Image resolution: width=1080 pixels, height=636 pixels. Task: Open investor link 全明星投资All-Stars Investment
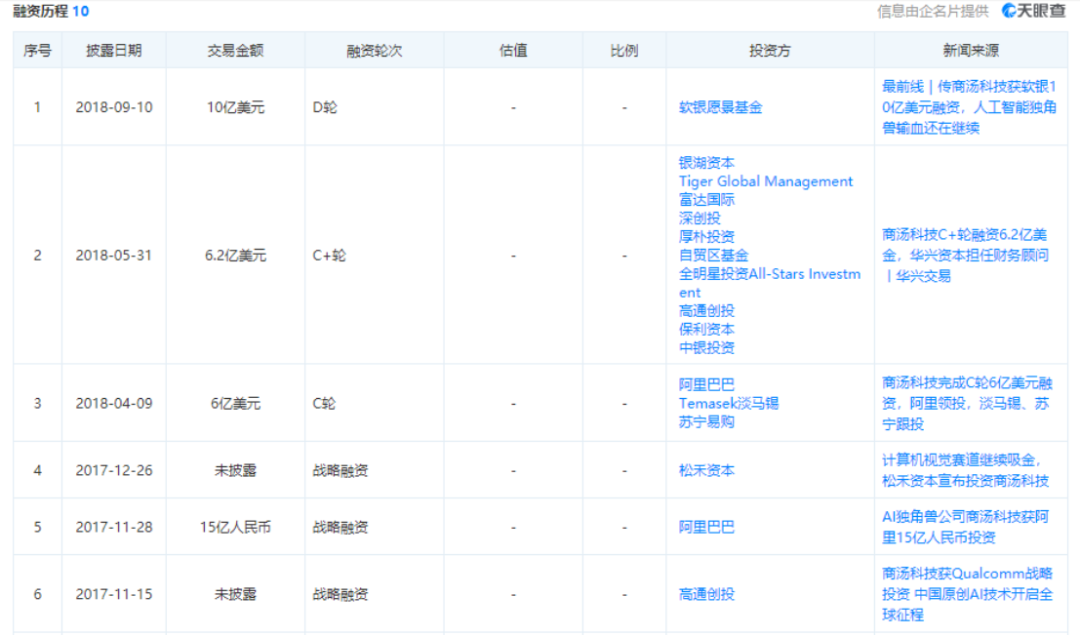tap(769, 283)
